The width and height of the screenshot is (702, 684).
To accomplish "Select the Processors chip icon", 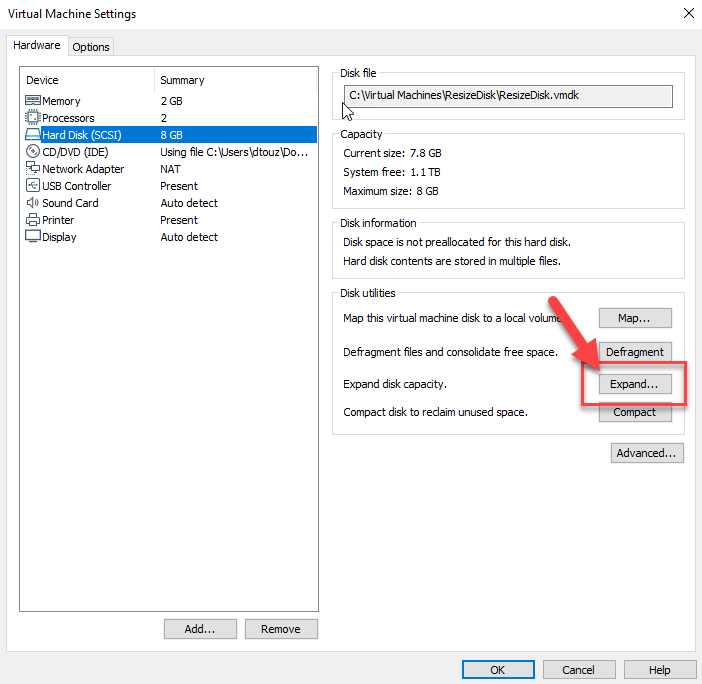I will [33, 118].
